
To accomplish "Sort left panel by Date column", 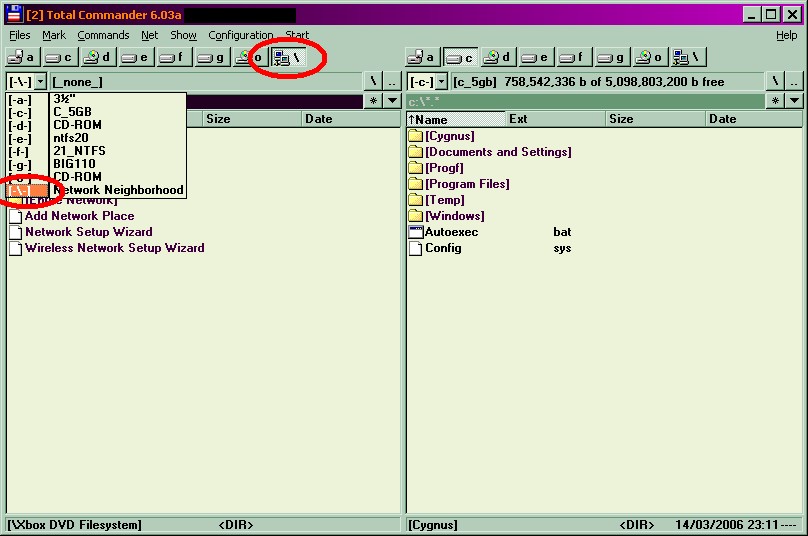I will (x=351, y=119).
